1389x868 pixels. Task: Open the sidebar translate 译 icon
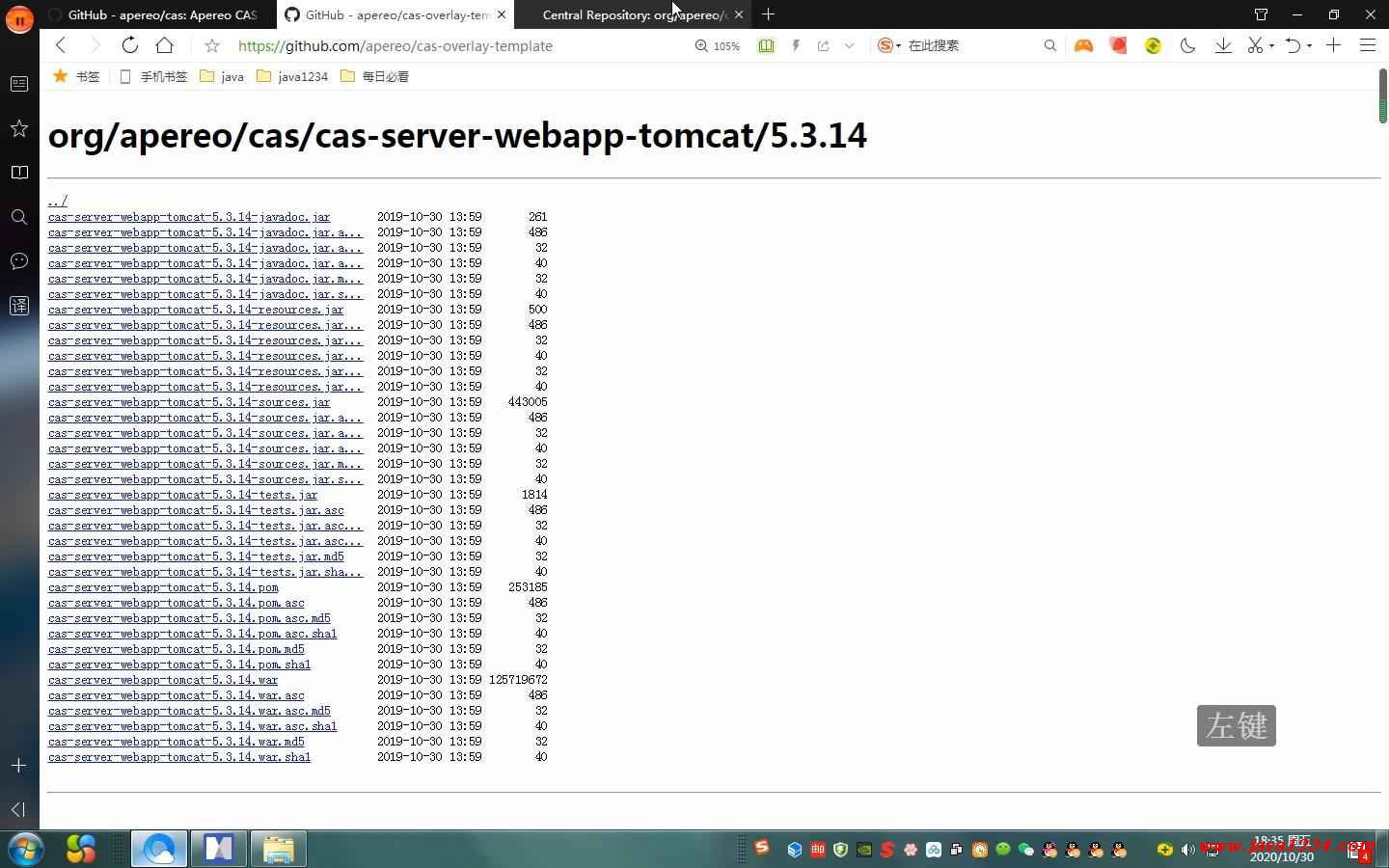point(19,306)
